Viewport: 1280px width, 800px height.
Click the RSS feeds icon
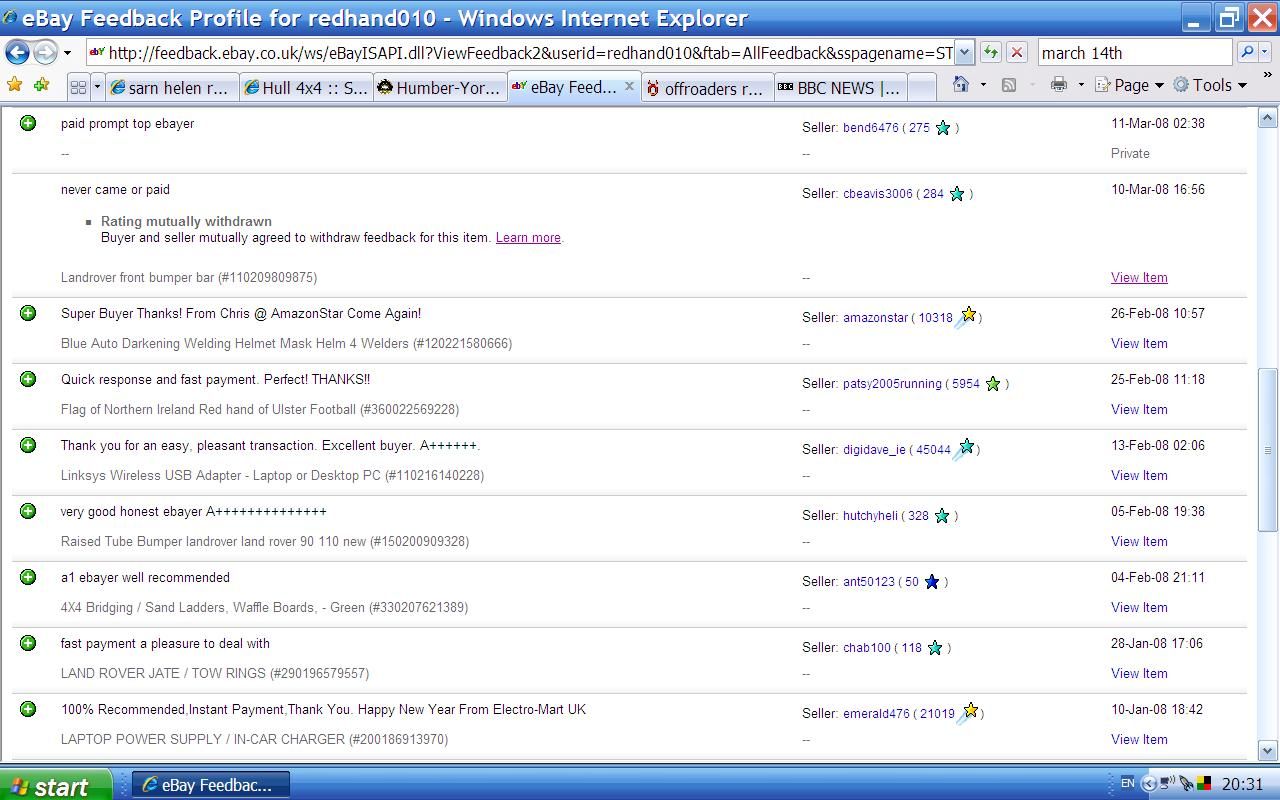[x=1009, y=85]
